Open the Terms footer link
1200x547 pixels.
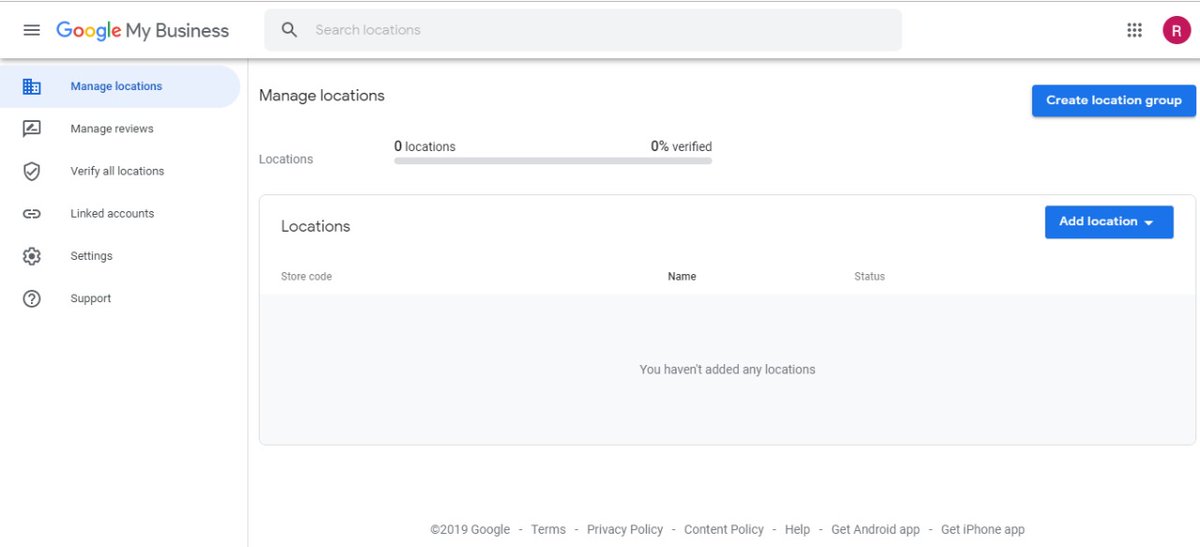tap(548, 530)
